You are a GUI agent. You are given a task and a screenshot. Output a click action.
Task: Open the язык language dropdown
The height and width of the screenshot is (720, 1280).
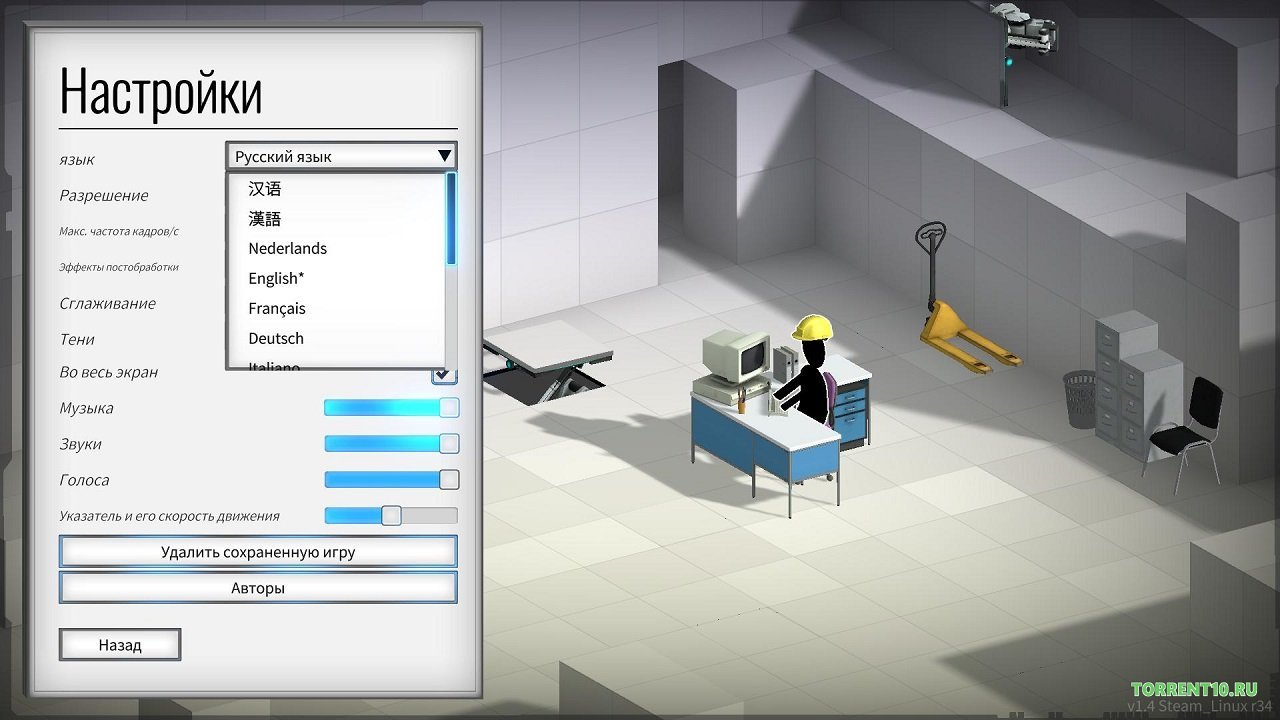[330, 156]
